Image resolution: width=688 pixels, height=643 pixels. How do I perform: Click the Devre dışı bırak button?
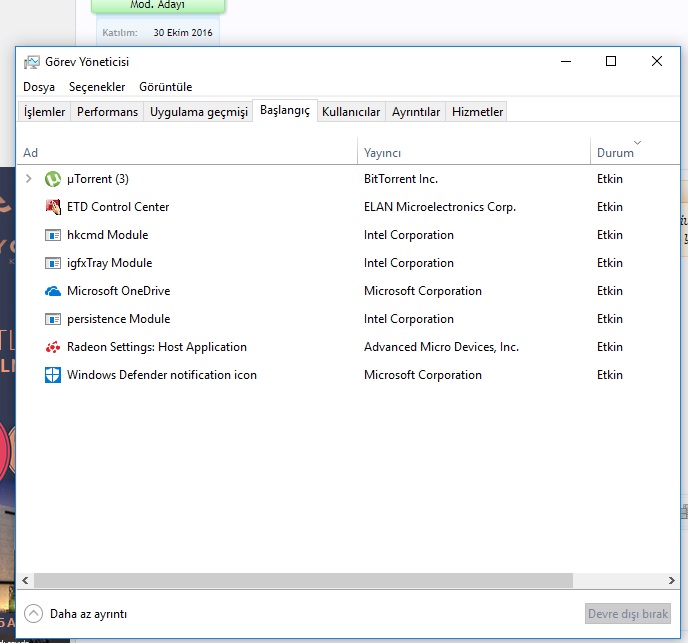tap(627, 614)
